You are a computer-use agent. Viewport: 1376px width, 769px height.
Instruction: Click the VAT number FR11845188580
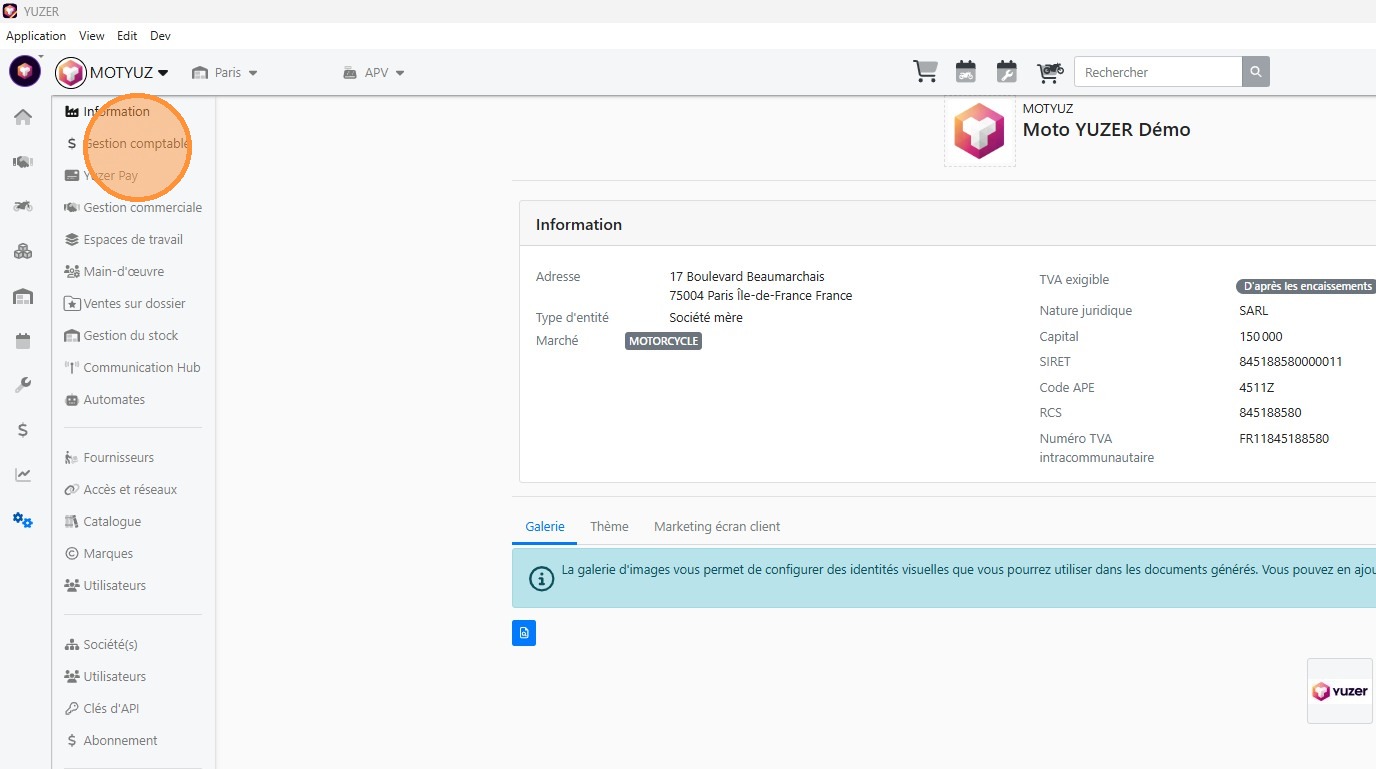(x=1284, y=438)
